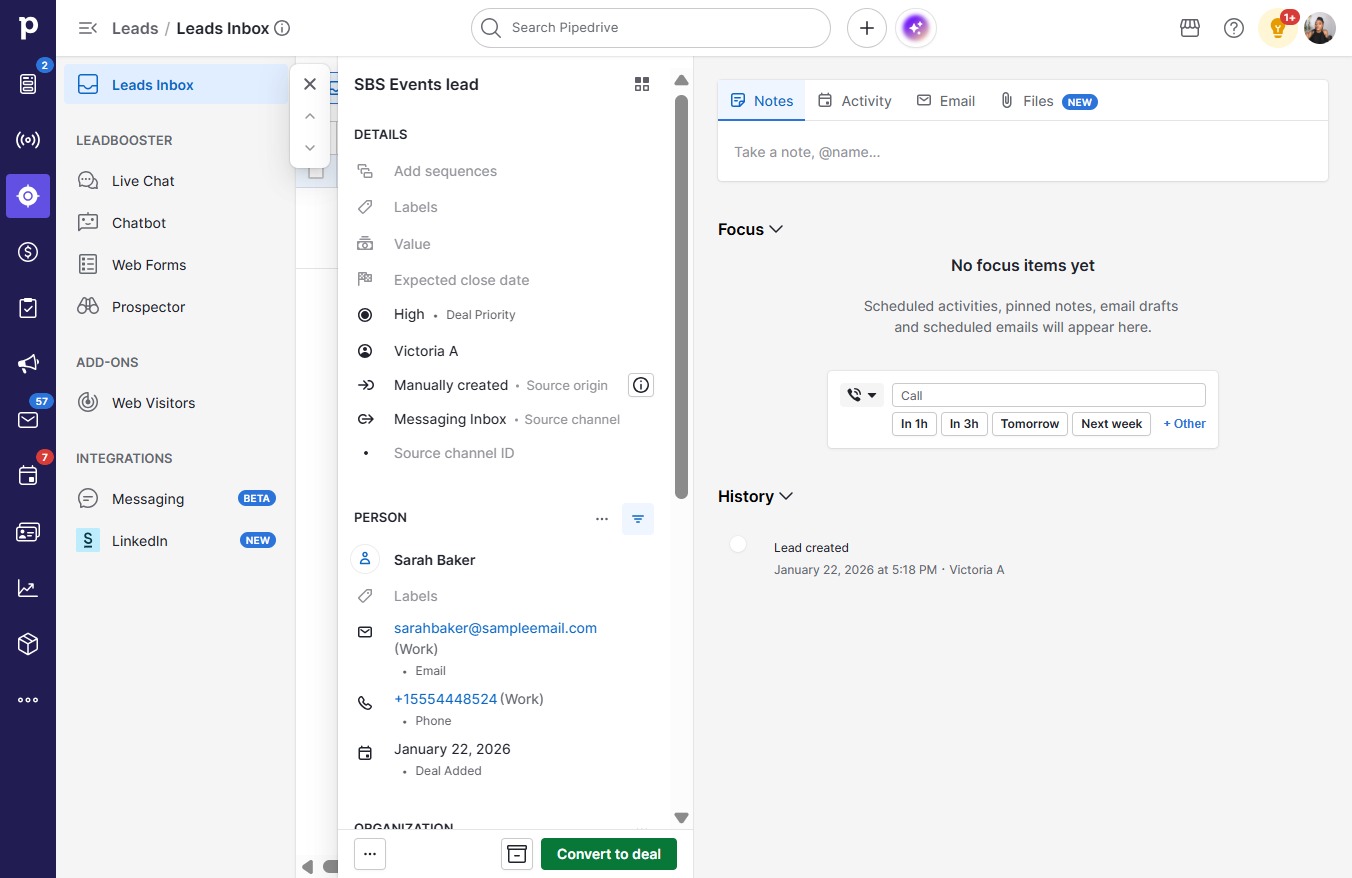
Task: Click the + Other schedule link
Action: [x=1184, y=424]
